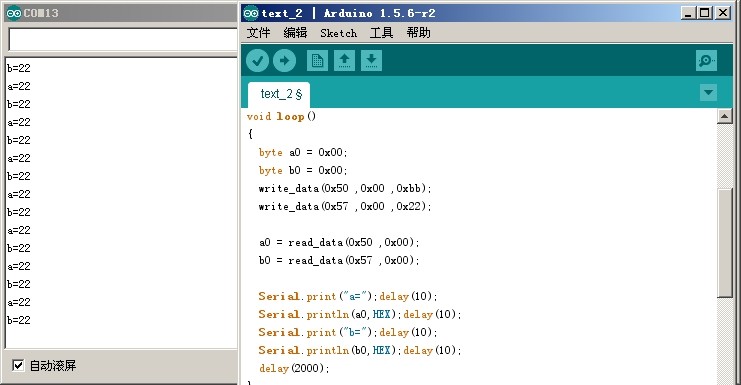Click 'a0 = read_data(0x50 ,0x00);' line
This screenshot has width=741, height=385.
coord(339,242)
